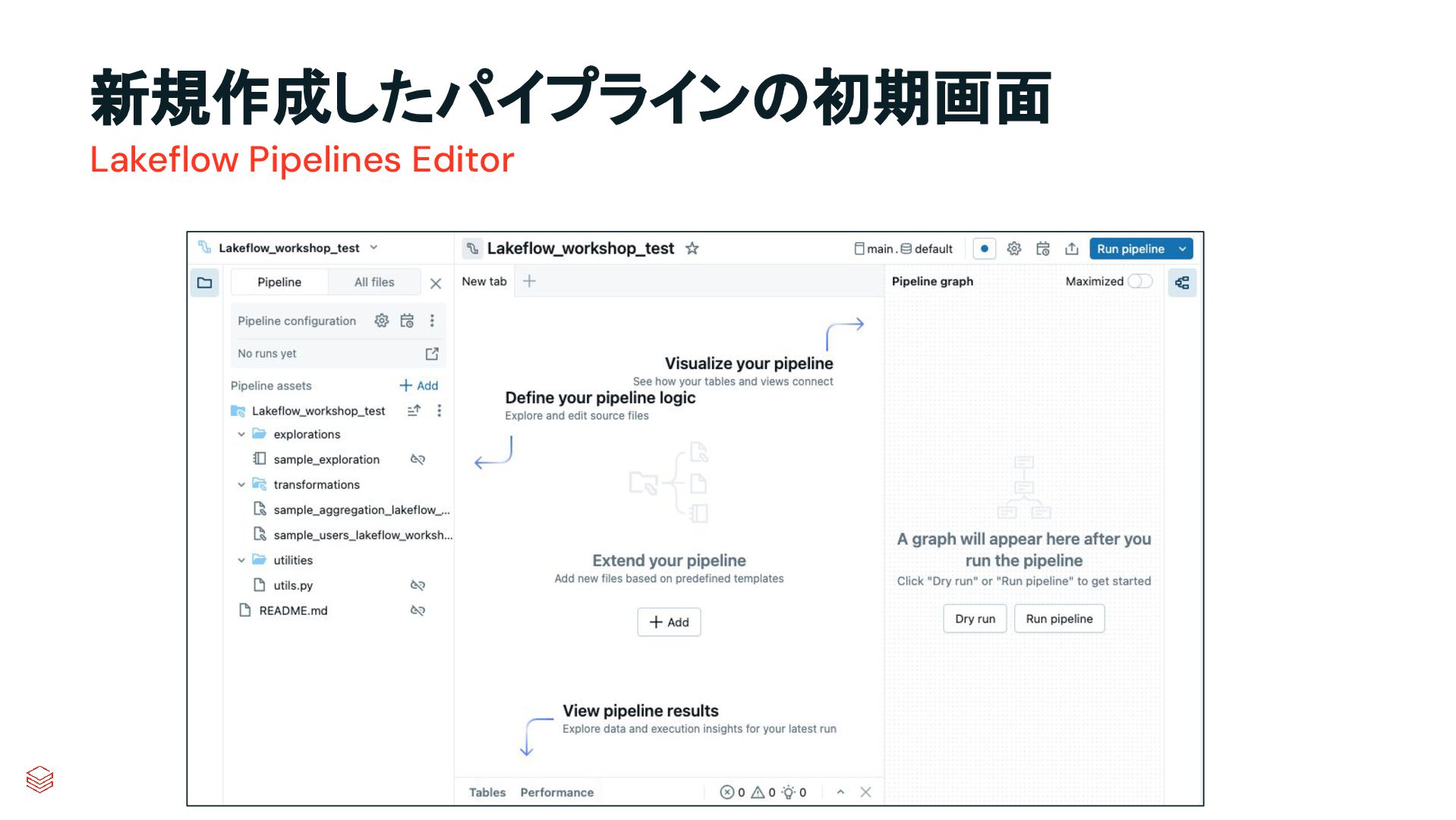Collapse the utilities folder

[241, 560]
